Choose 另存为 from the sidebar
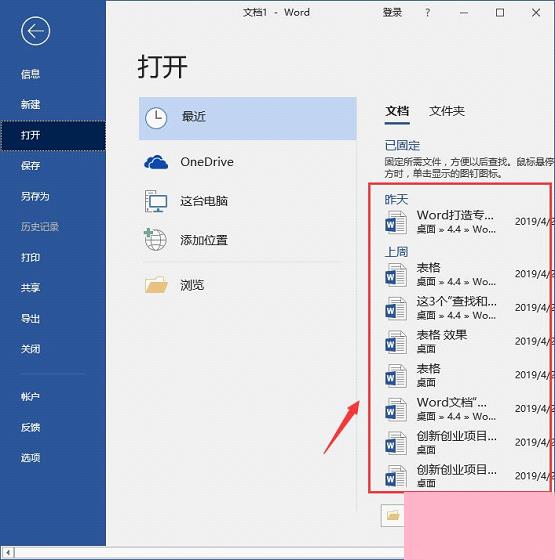The height and width of the screenshot is (560, 555). tap(35, 196)
